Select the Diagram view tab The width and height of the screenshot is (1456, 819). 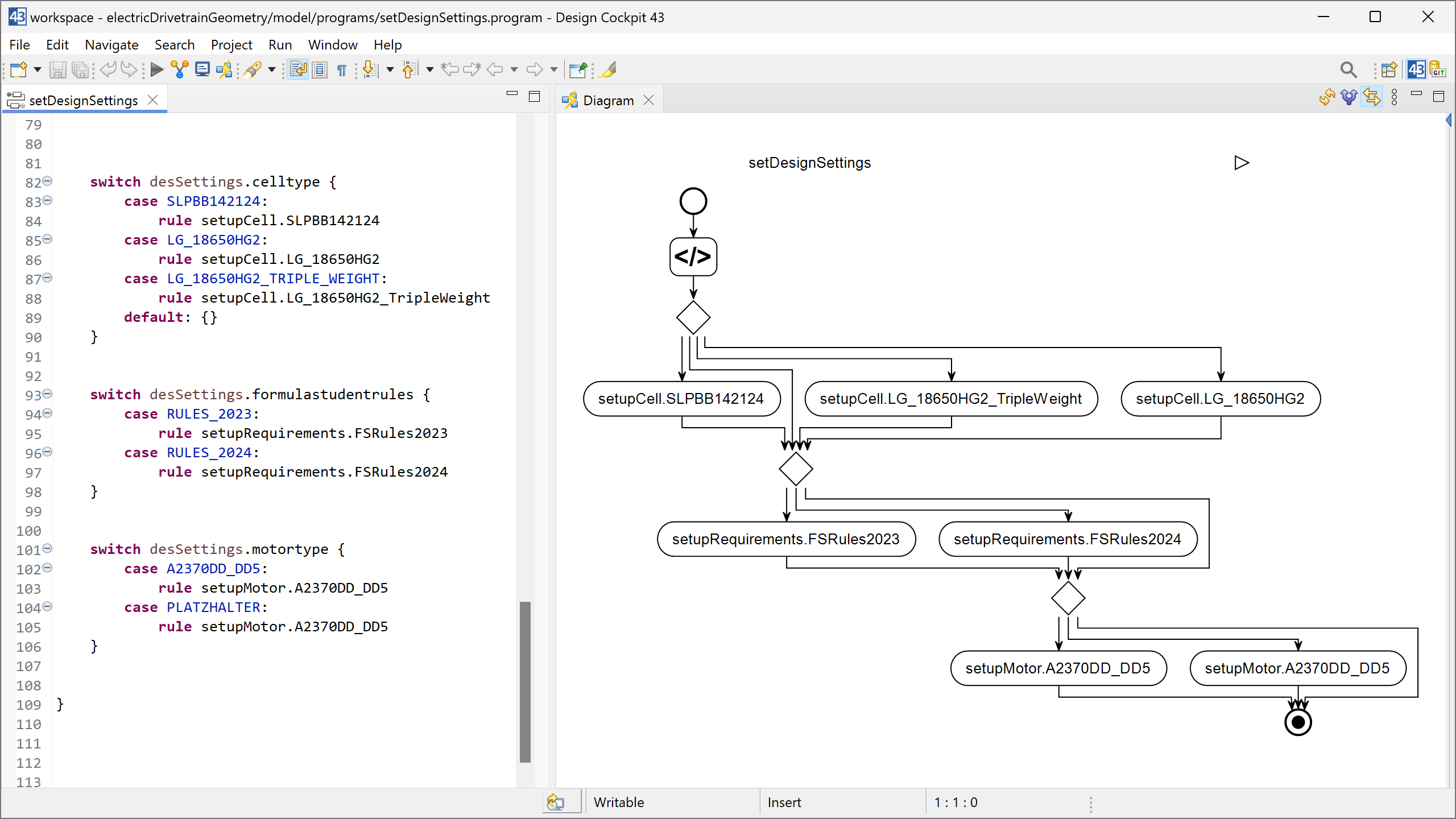point(608,100)
